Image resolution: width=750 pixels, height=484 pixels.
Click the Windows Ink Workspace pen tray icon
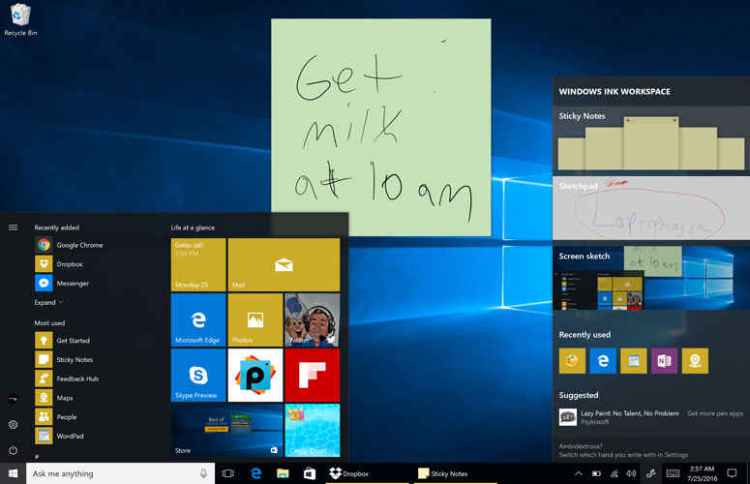click(x=651, y=473)
